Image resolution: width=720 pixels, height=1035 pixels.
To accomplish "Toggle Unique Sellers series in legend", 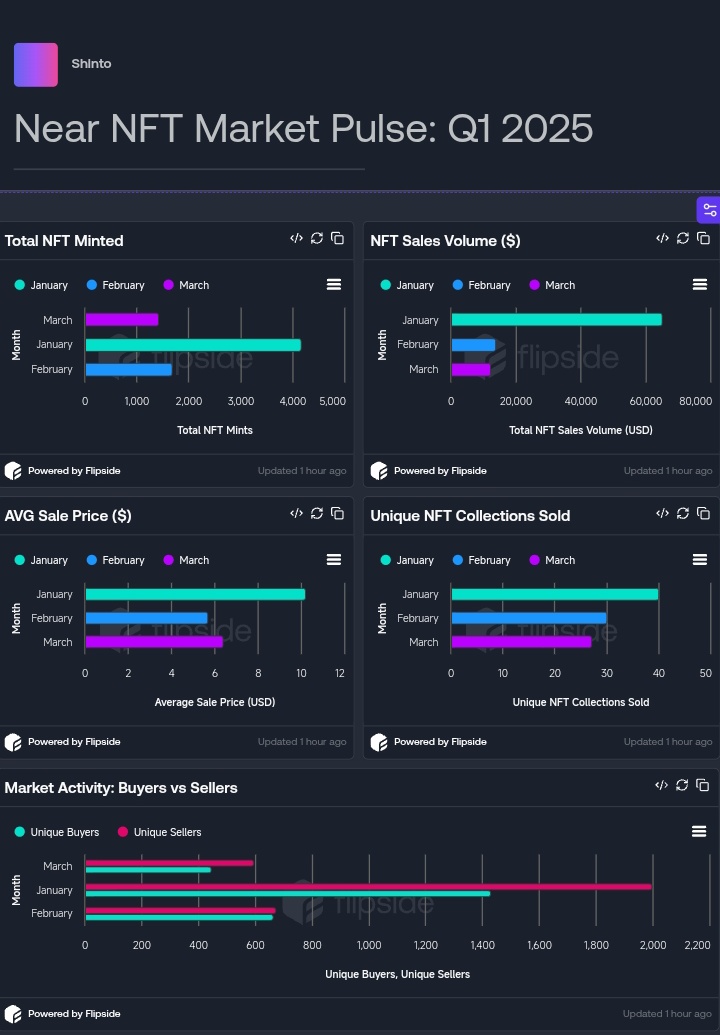I will (160, 832).
